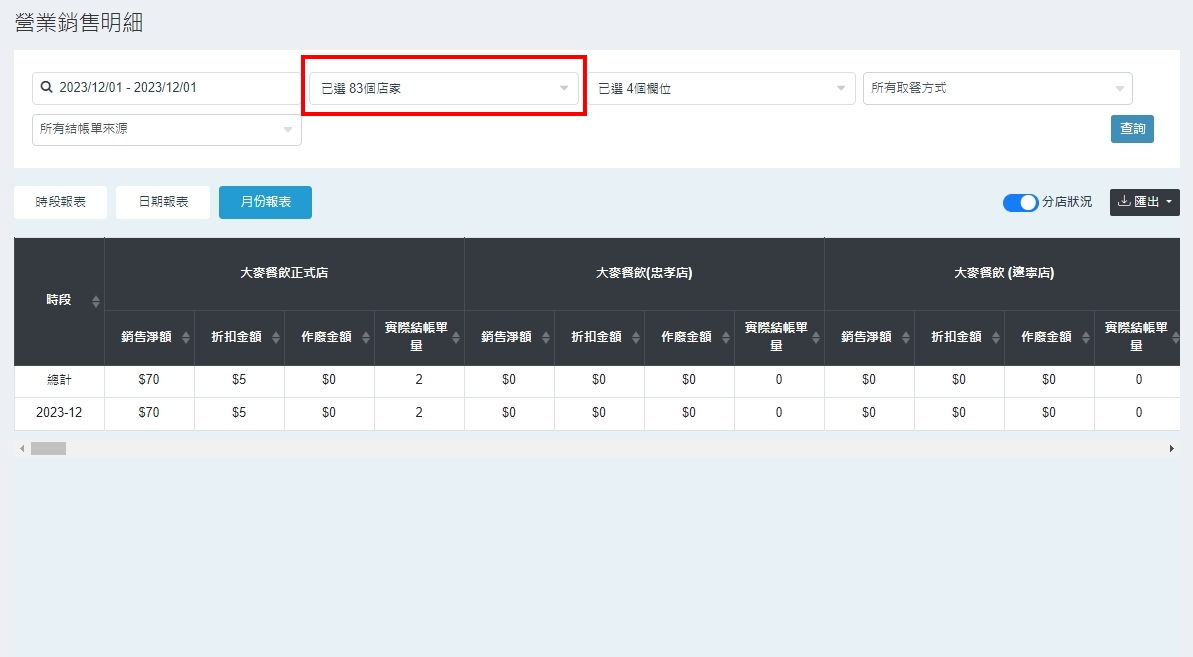Open the 匯出 export menu button
The width and height of the screenshot is (1193, 657).
coord(1144,202)
